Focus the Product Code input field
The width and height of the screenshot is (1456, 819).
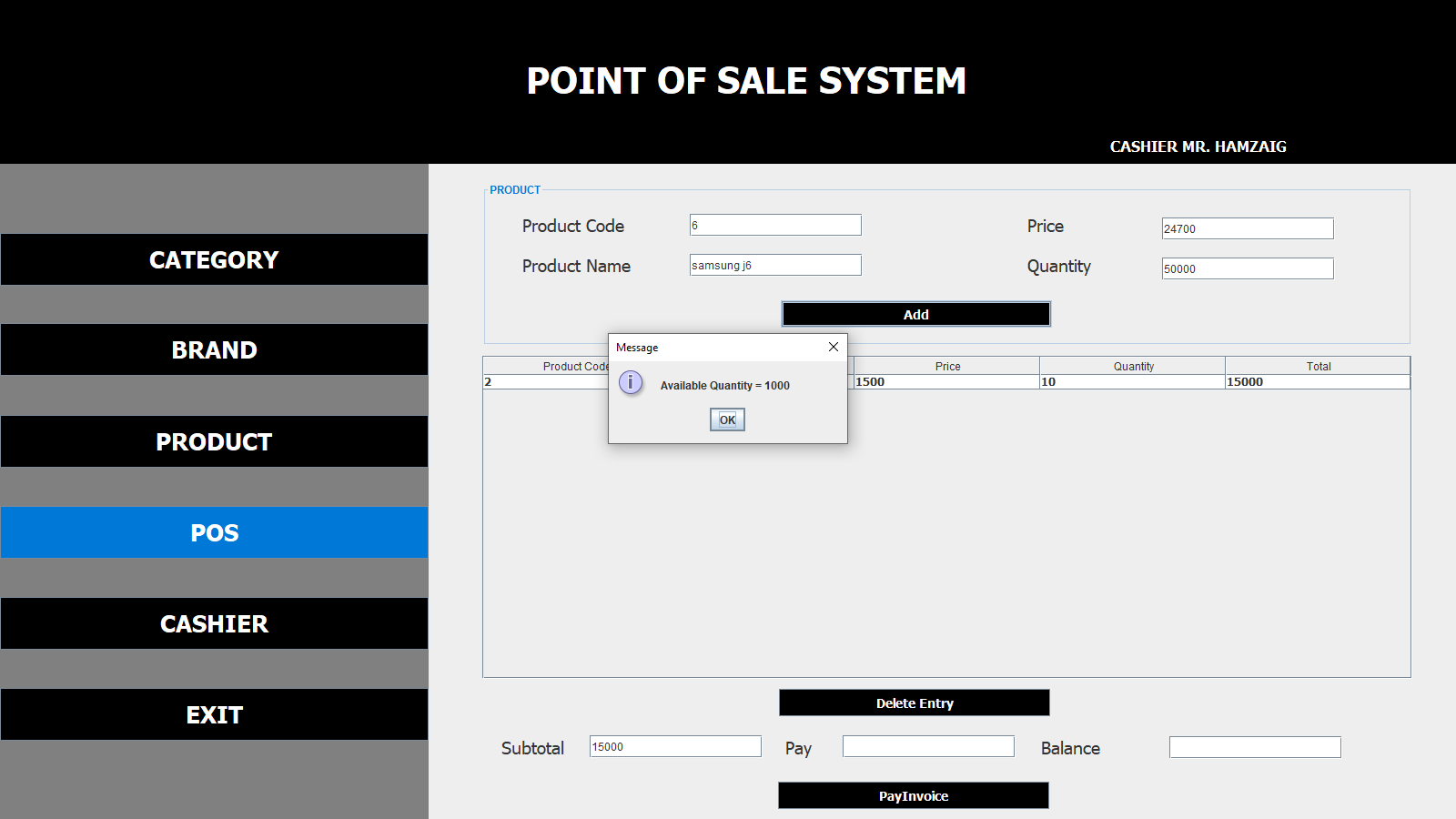pyautogui.click(x=775, y=226)
